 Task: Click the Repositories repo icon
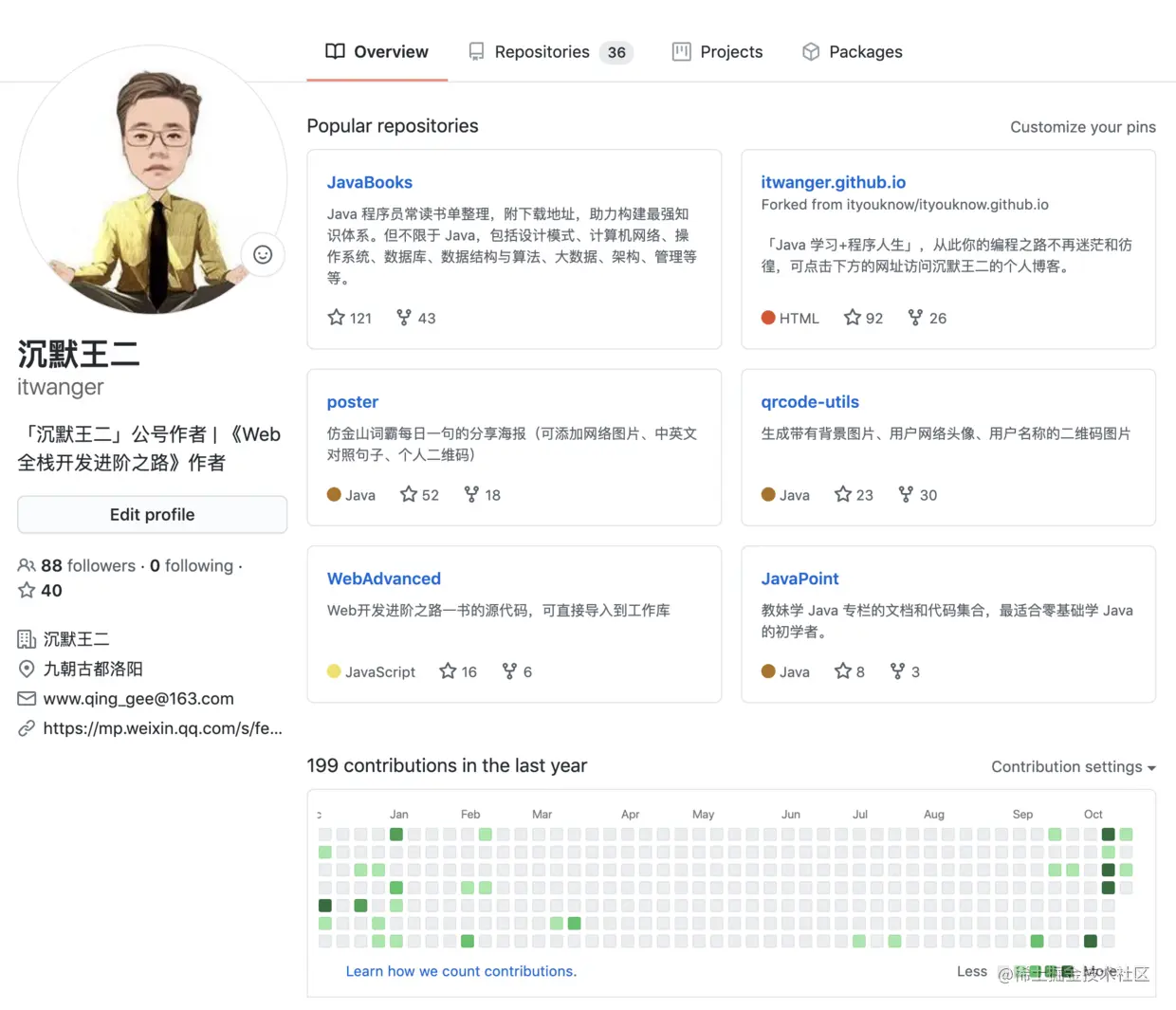coord(476,52)
